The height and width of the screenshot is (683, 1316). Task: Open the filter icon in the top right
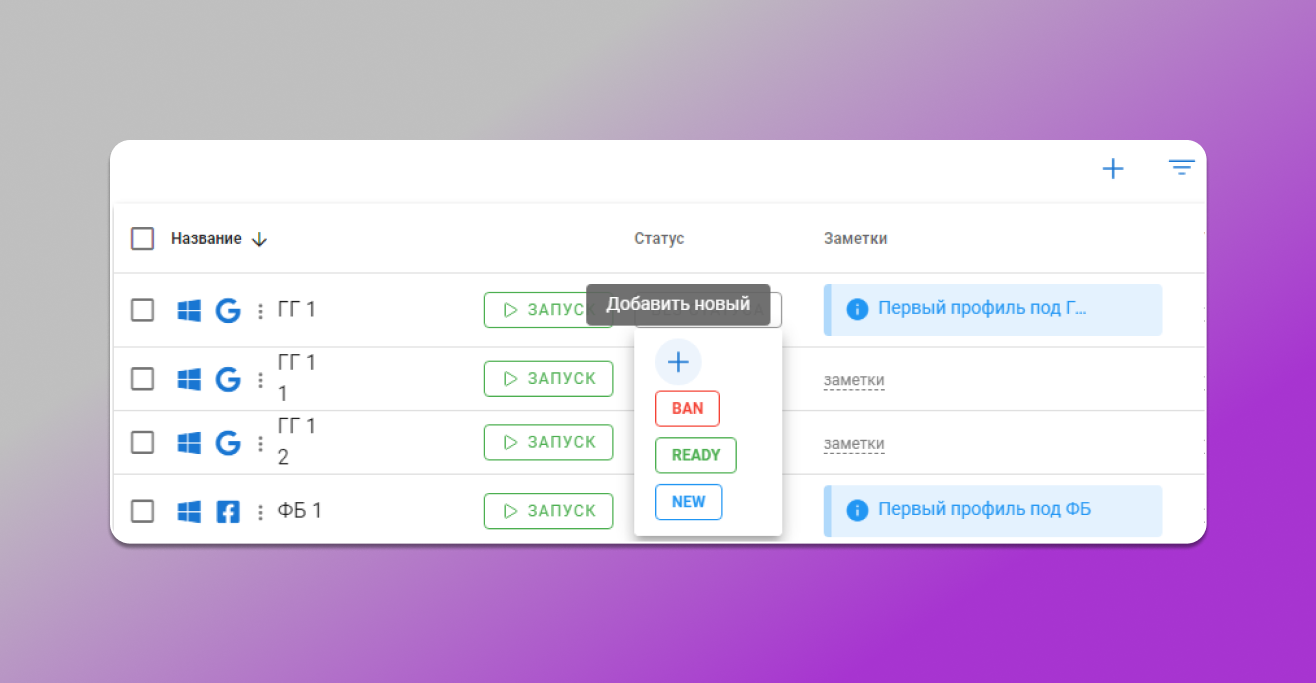(x=1181, y=168)
